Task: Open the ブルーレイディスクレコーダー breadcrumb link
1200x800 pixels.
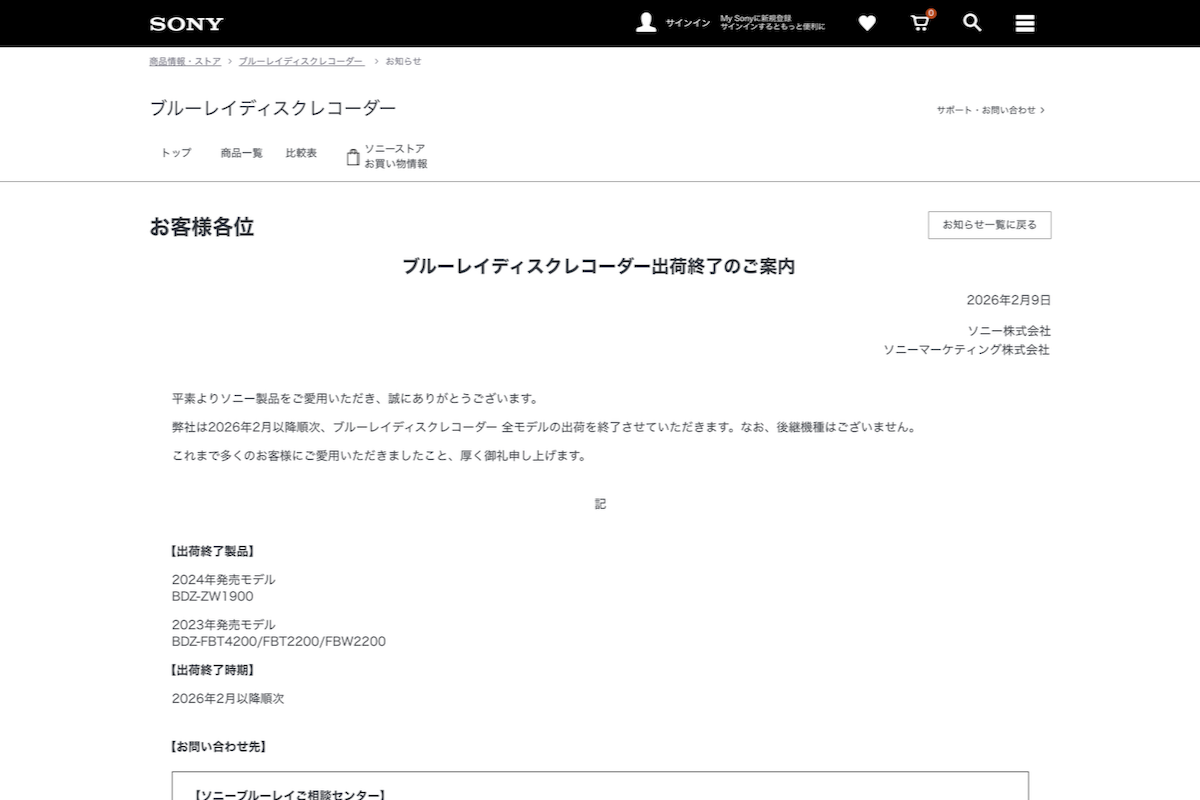Action: pyautogui.click(x=300, y=60)
